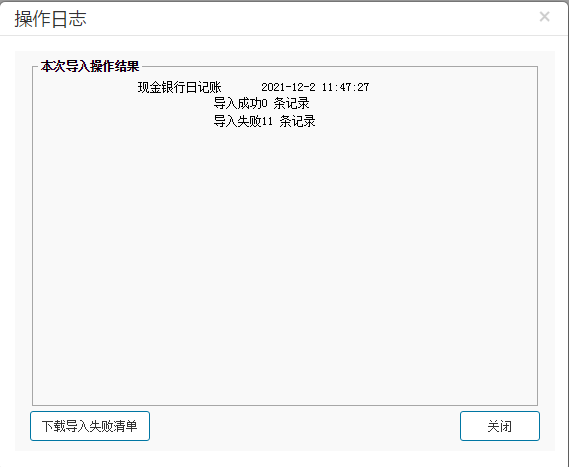The image size is (569, 467).
Task: Click the failure count number 11
Action: [x=267, y=121]
